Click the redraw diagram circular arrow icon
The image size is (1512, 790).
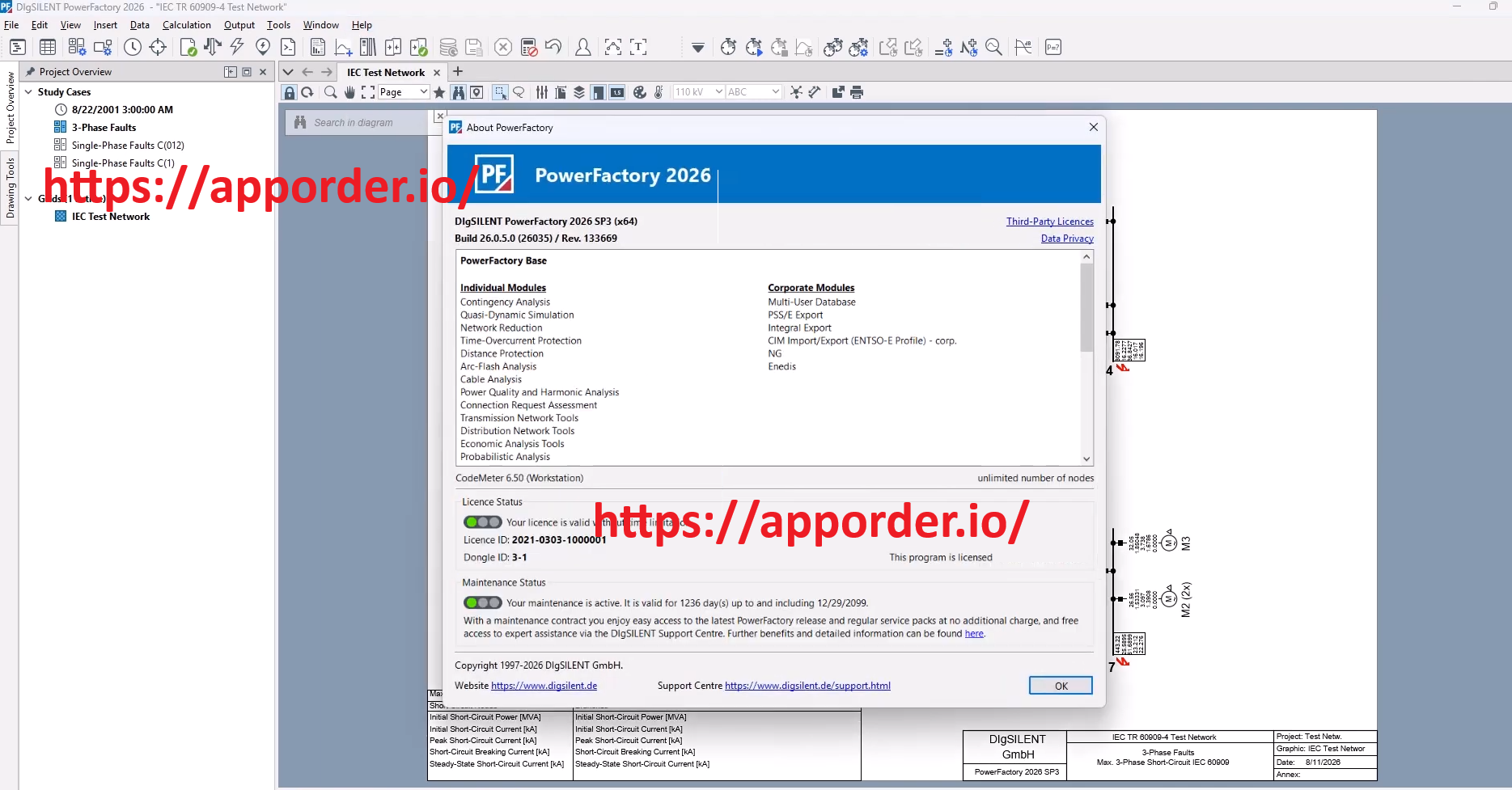[x=307, y=92]
